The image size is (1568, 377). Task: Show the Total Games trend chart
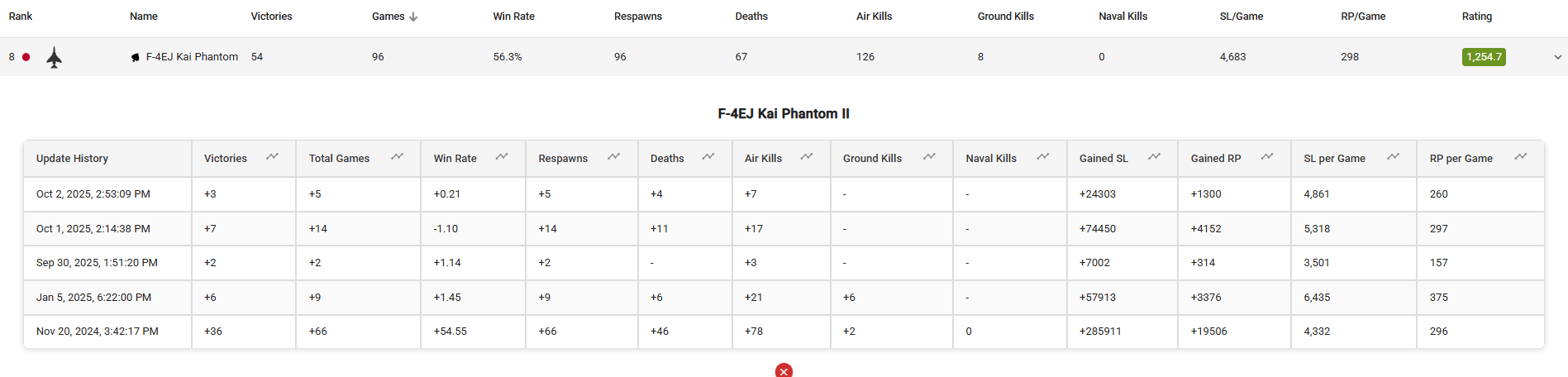coord(397,157)
